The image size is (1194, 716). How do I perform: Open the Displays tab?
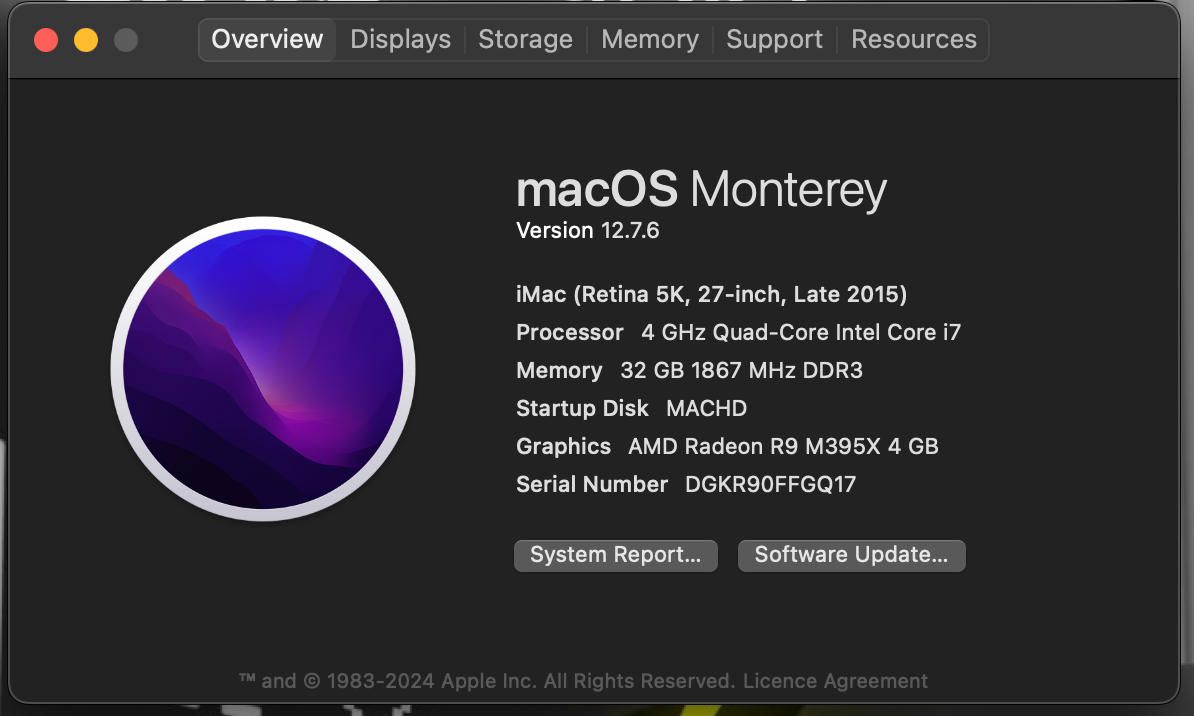(400, 40)
